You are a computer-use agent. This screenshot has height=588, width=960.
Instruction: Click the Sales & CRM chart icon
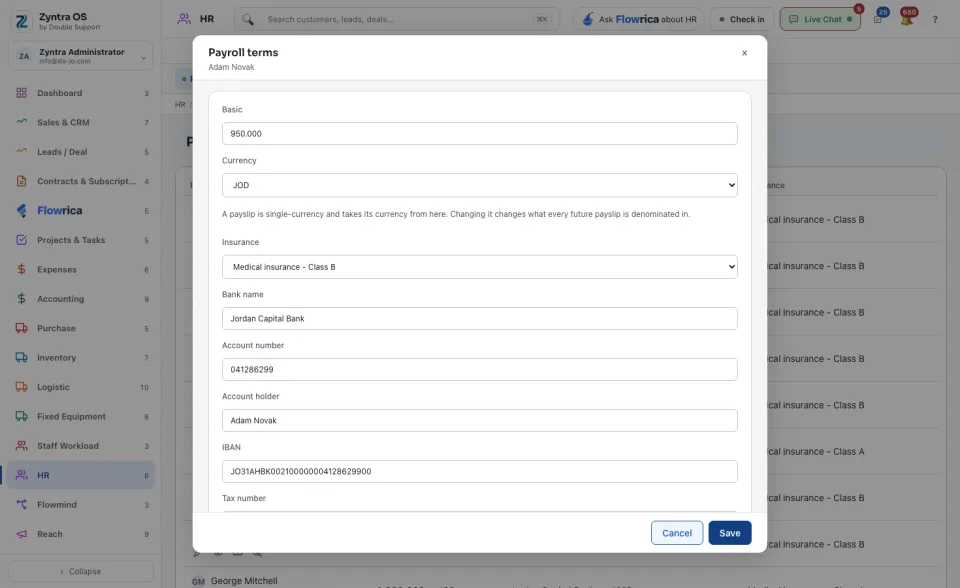pos(21,122)
